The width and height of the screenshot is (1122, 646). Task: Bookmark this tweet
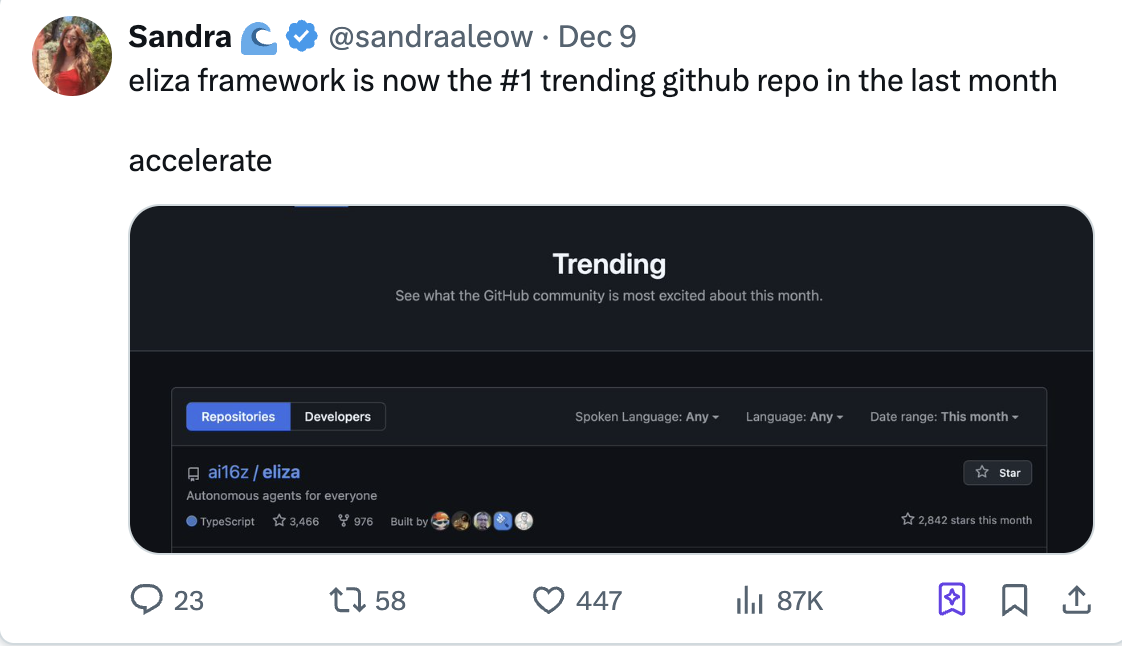click(1015, 600)
